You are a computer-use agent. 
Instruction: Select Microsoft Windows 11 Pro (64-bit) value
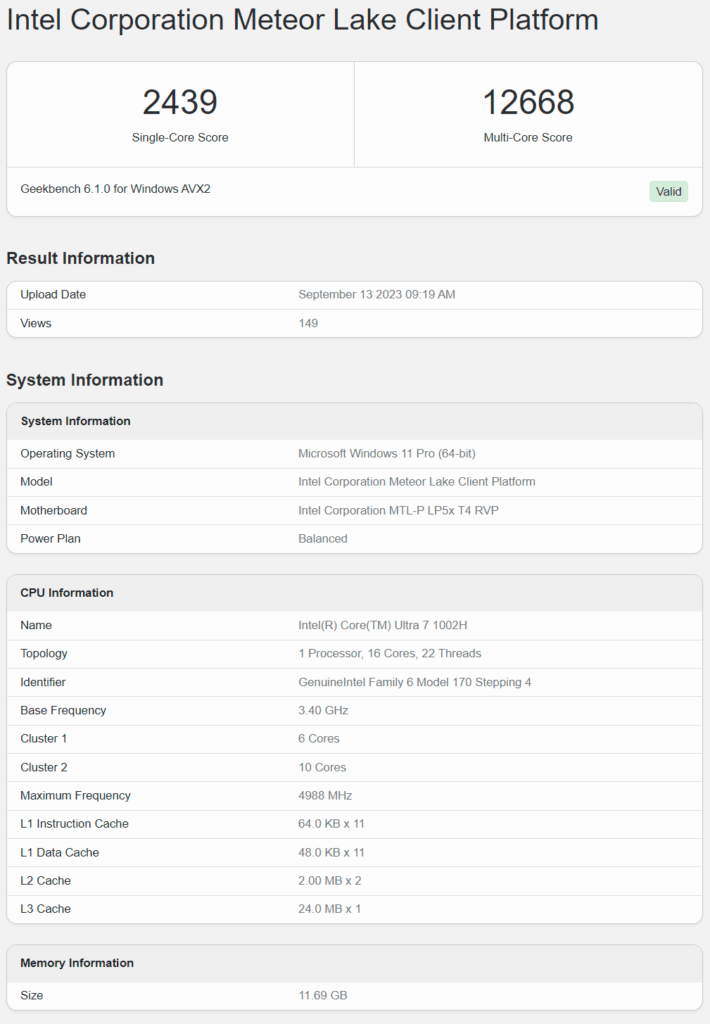[x=387, y=454]
